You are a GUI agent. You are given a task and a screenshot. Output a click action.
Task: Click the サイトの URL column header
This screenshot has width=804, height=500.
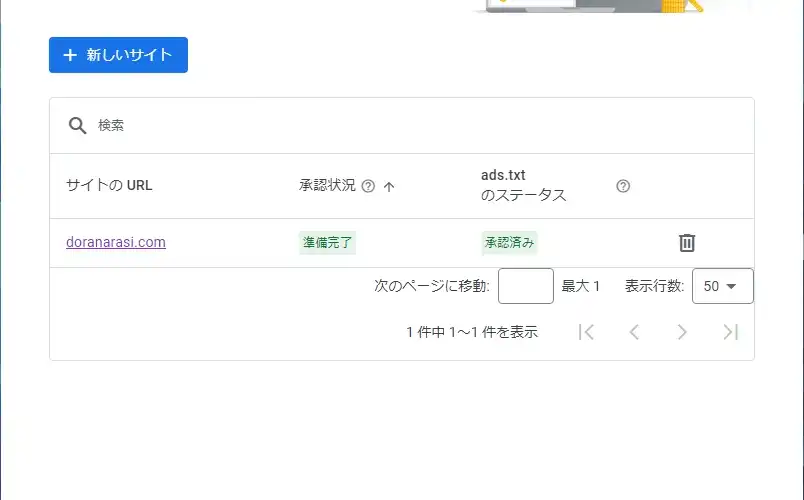[x=109, y=185]
